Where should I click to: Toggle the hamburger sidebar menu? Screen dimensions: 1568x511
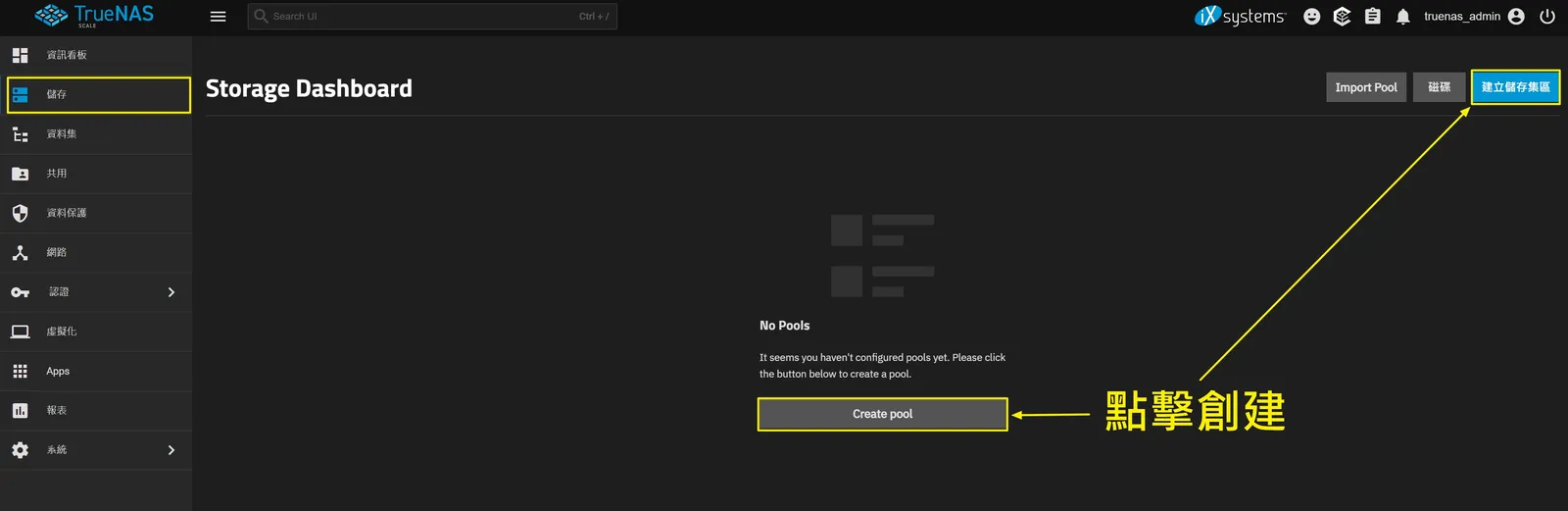(219, 17)
